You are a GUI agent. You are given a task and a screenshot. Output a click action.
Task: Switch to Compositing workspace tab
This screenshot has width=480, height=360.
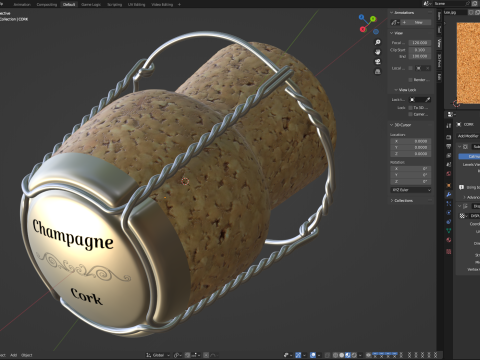(47, 4)
